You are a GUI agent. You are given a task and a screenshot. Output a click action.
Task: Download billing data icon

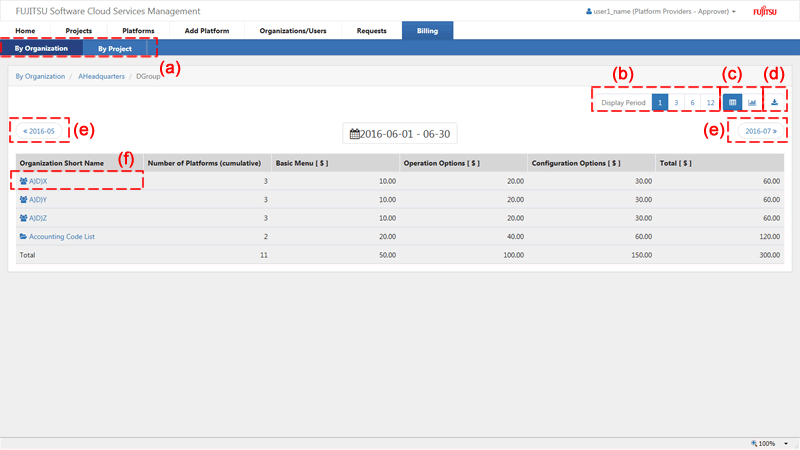tap(774, 103)
